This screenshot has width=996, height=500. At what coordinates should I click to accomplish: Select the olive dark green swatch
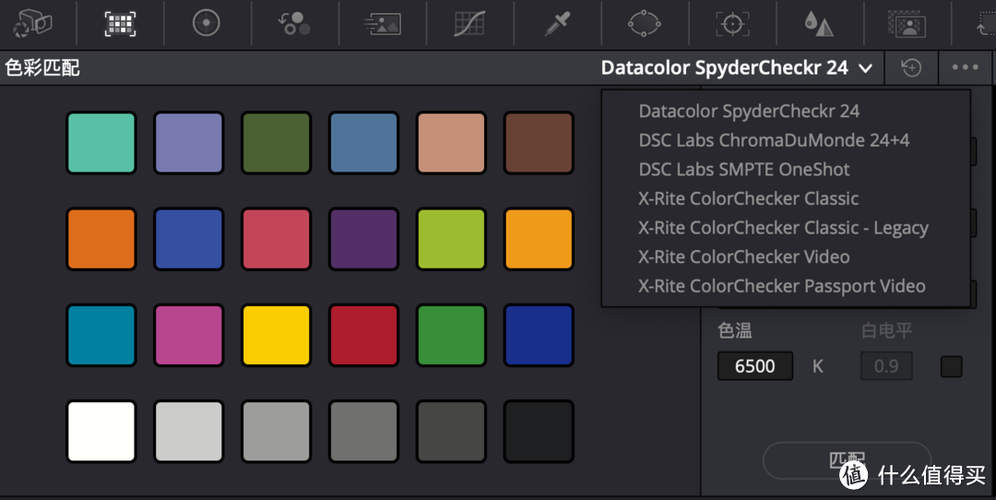point(276,143)
